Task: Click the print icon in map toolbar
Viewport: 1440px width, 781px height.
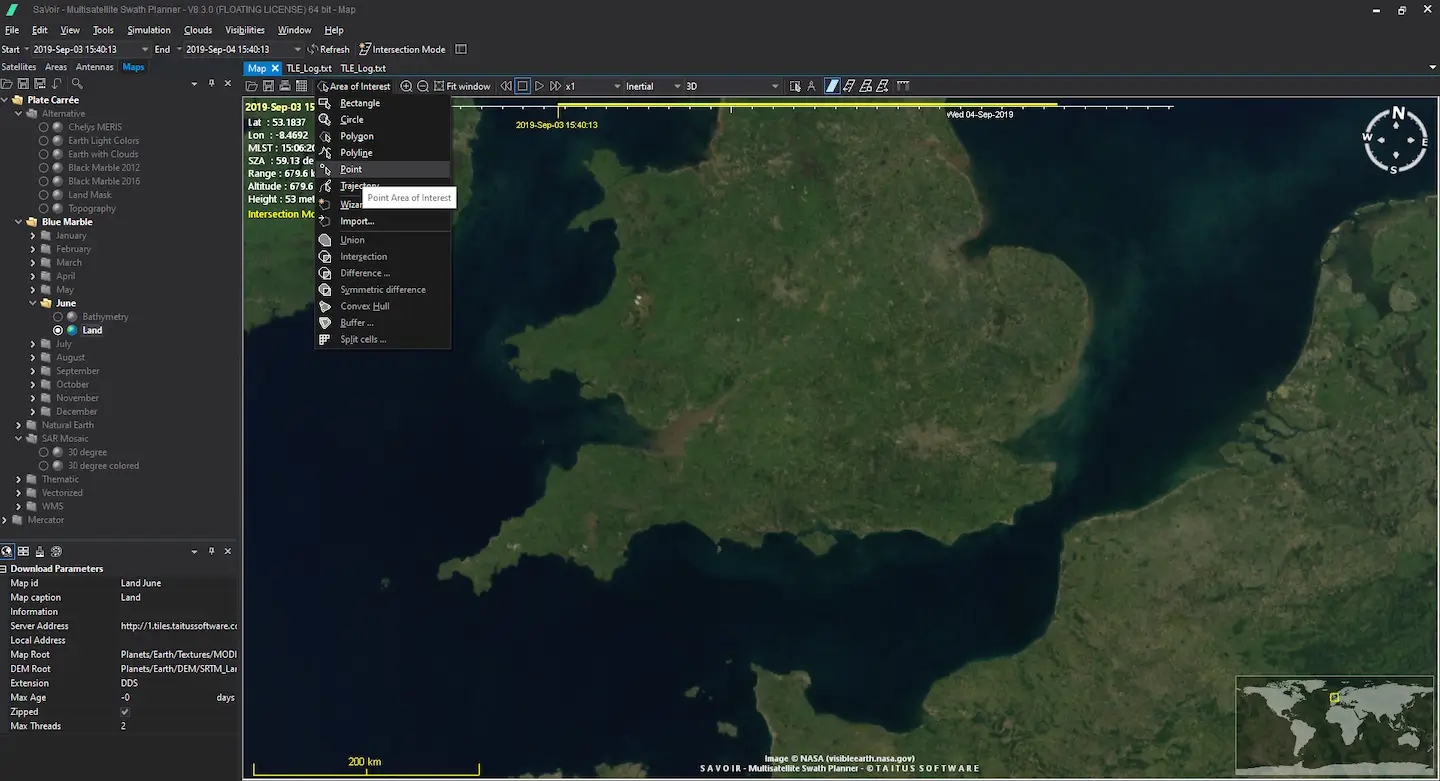Action: (285, 87)
